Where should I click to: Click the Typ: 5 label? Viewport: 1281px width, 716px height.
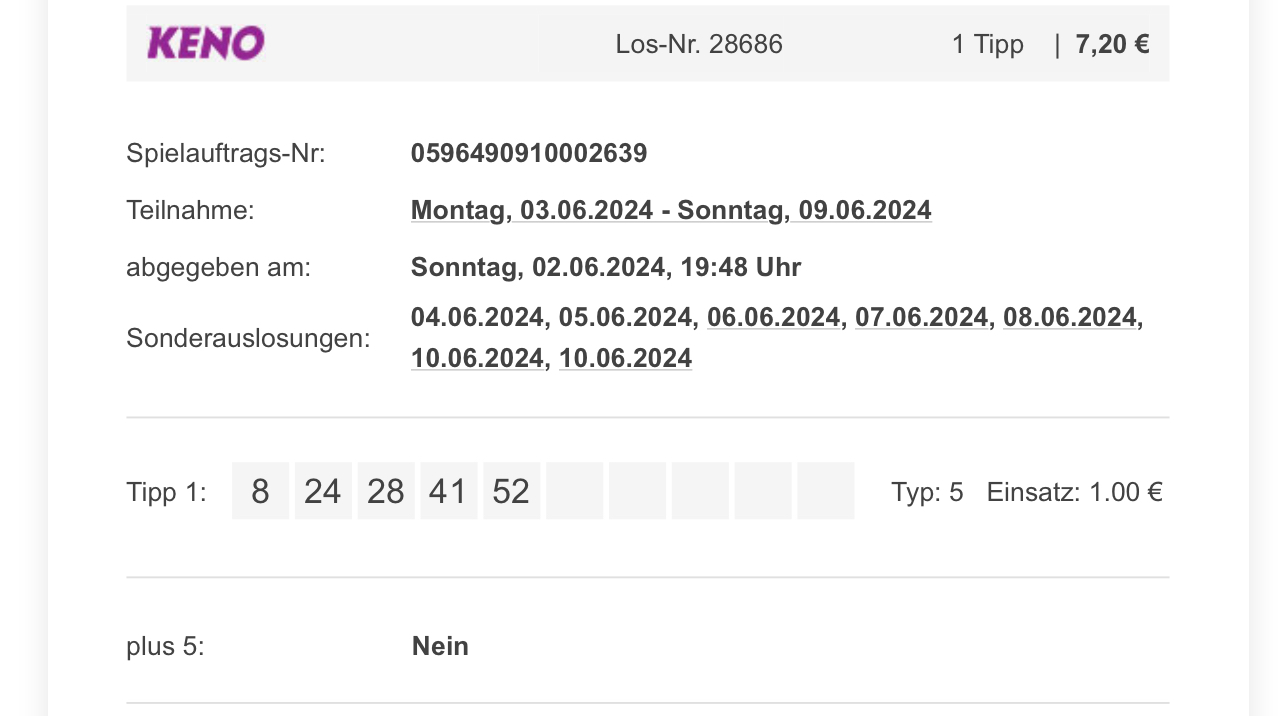click(x=927, y=492)
